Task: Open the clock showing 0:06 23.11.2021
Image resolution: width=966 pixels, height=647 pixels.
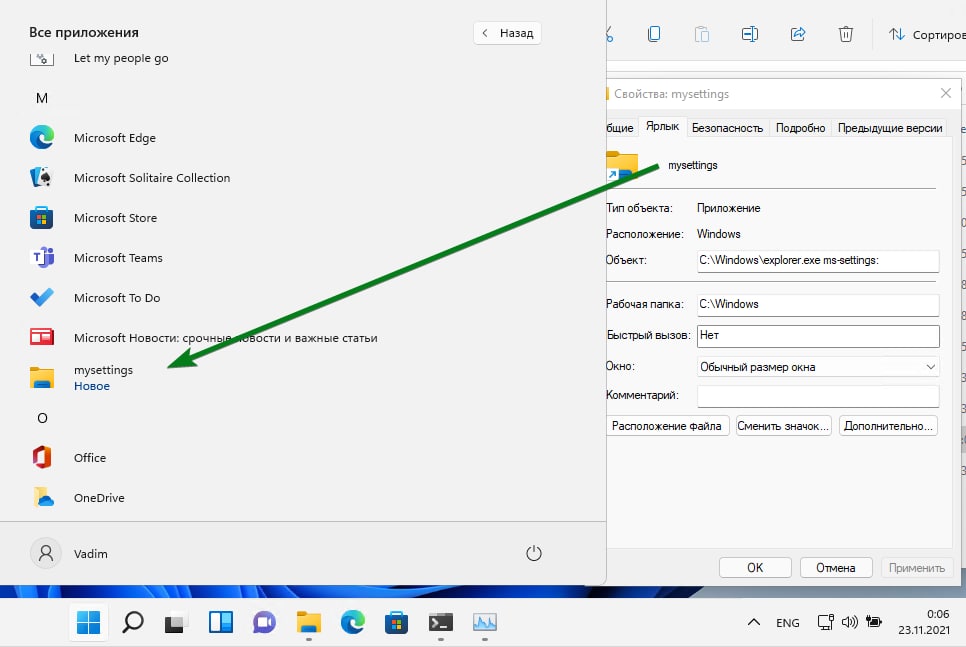Action: click(x=923, y=622)
